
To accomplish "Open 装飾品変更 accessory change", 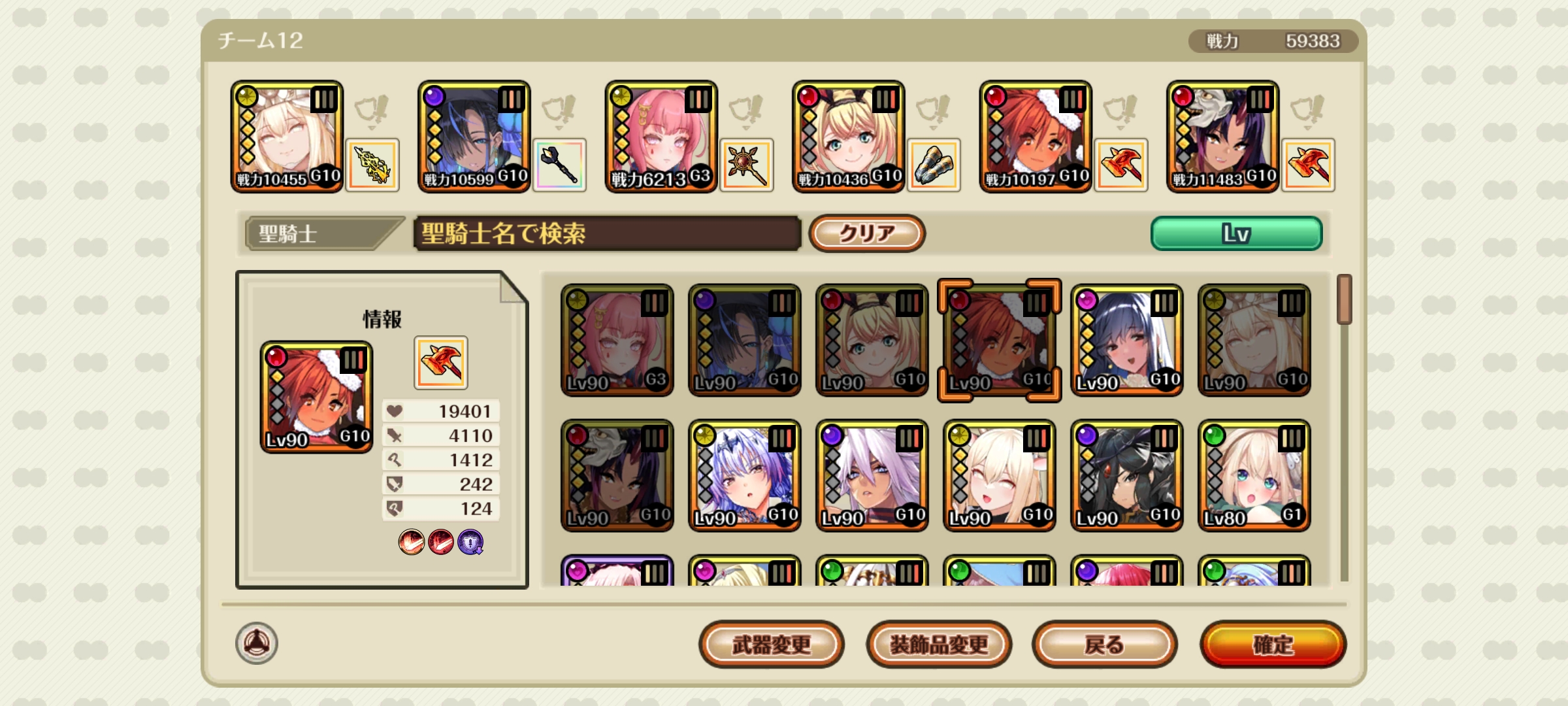I will point(939,645).
